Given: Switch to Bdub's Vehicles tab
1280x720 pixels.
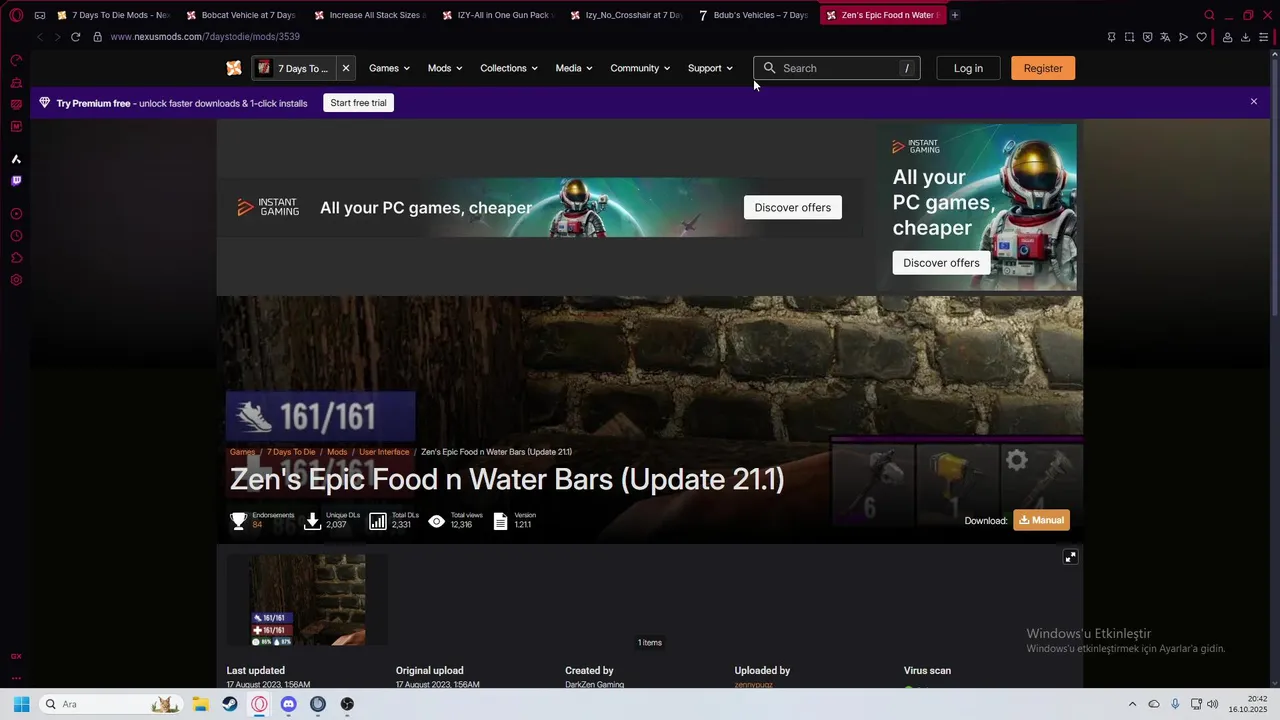Looking at the screenshot, I should [x=753, y=15].
